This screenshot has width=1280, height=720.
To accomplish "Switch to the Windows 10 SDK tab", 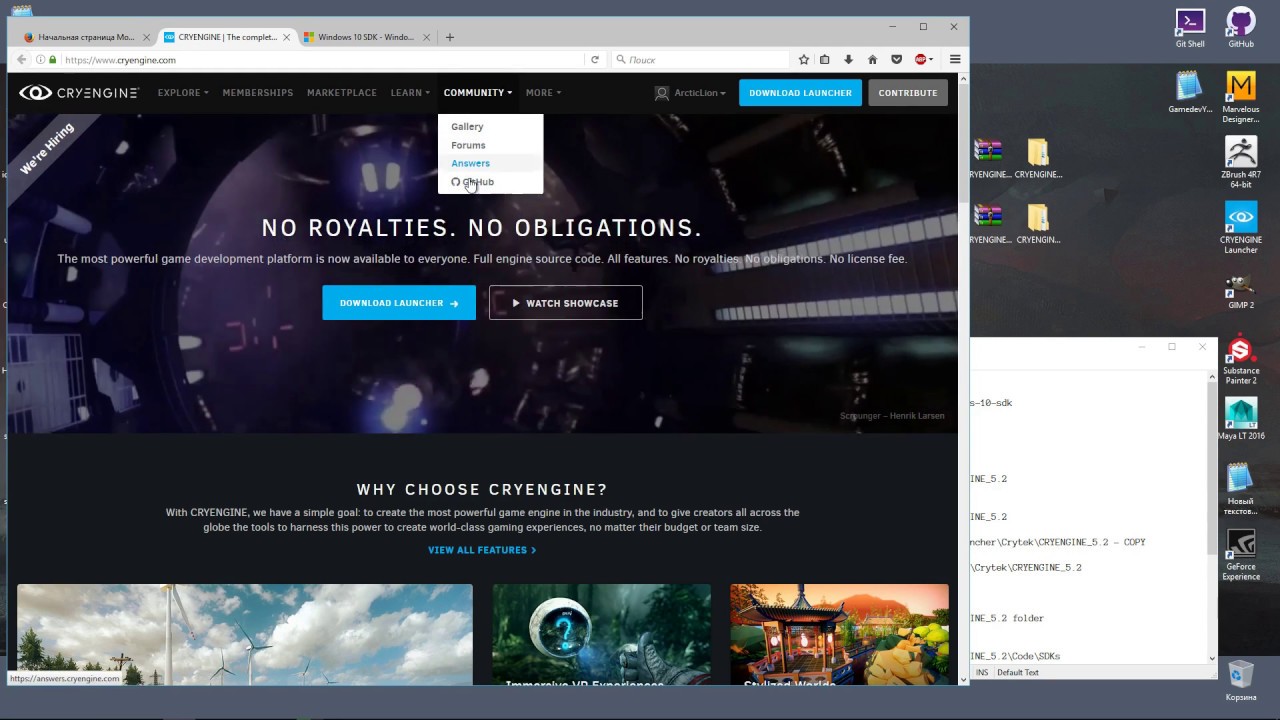I will pos(364,37).
